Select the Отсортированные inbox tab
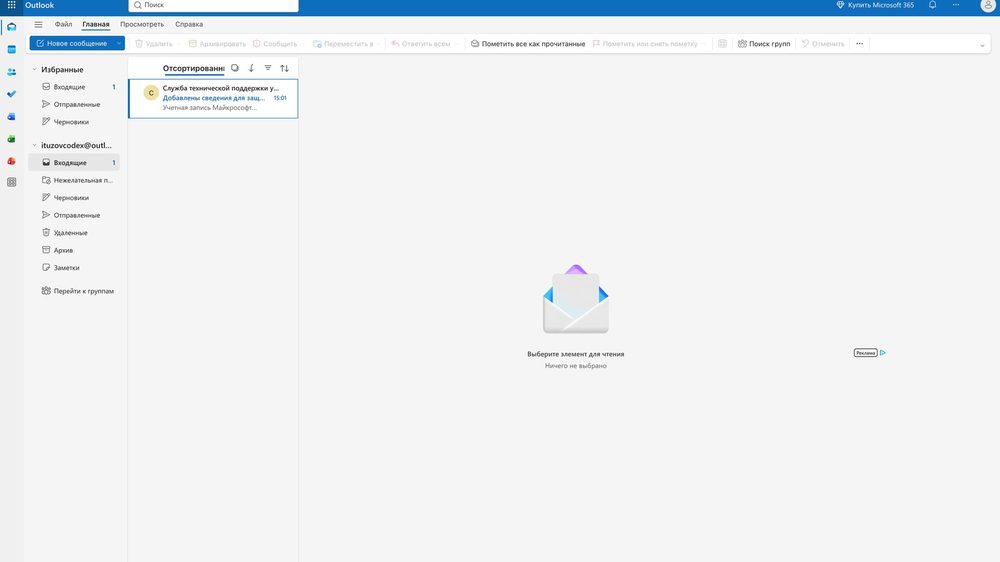The height and width of the screenshot is (562, 1000). (193, 68)
